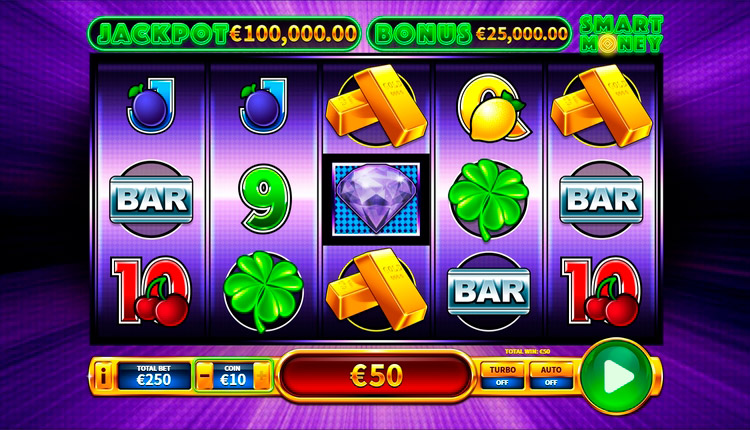Start a spin with the green play button
Image resolution: width=750 pixels, height=430 pixels.
point(619,376)
